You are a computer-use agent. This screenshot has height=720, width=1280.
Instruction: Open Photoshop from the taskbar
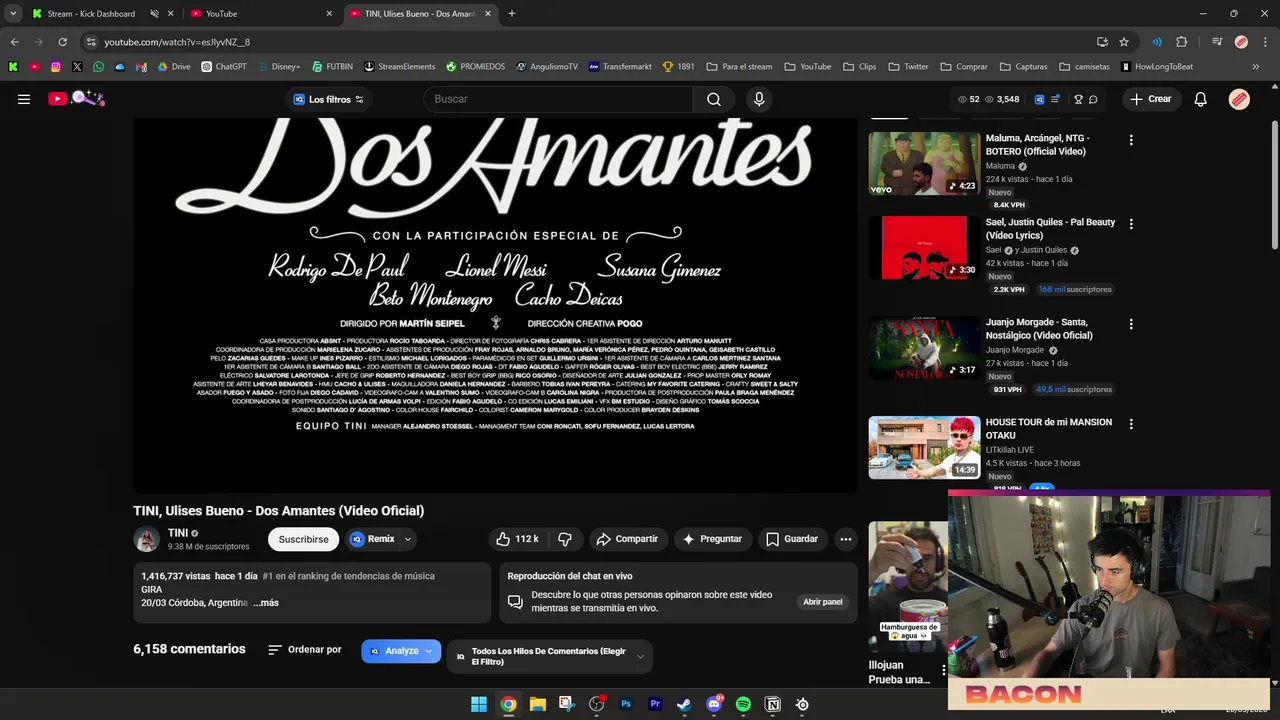click(626, 704)
